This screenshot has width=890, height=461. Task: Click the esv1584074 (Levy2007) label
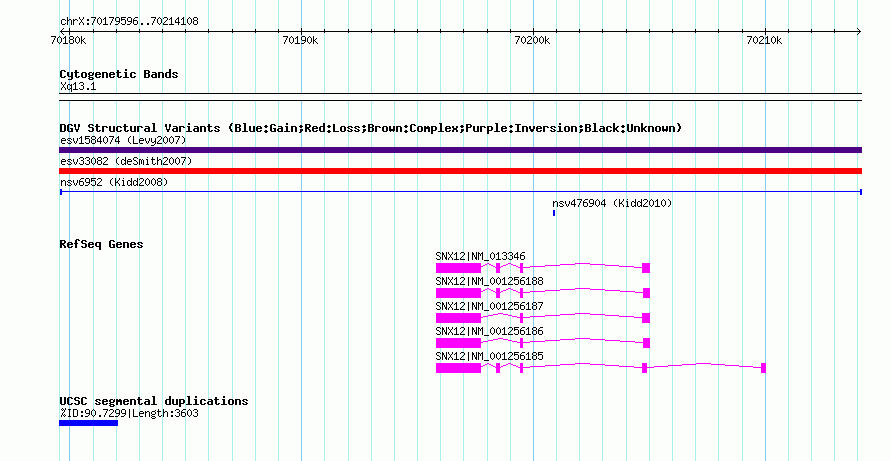pyautogui.click(x=123, y=140)
